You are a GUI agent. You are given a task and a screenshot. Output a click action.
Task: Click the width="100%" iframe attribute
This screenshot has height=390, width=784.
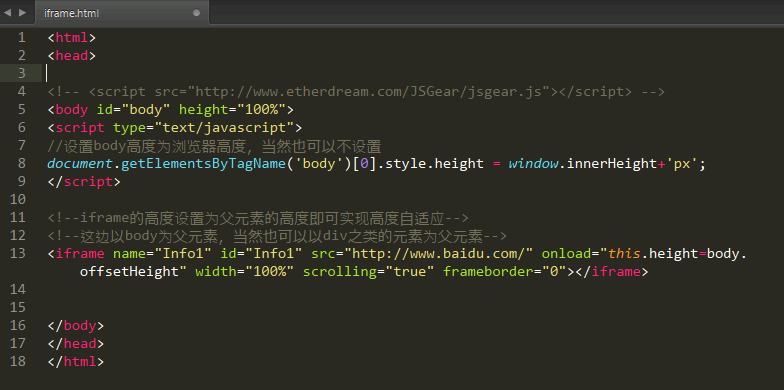pos(245,272)
